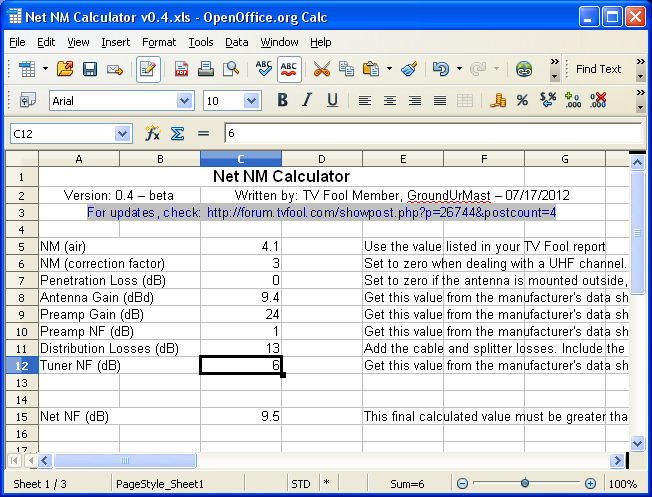Click the Format Paintbrush icon
The width and height of the screenshot is (652, 497).
408,69
